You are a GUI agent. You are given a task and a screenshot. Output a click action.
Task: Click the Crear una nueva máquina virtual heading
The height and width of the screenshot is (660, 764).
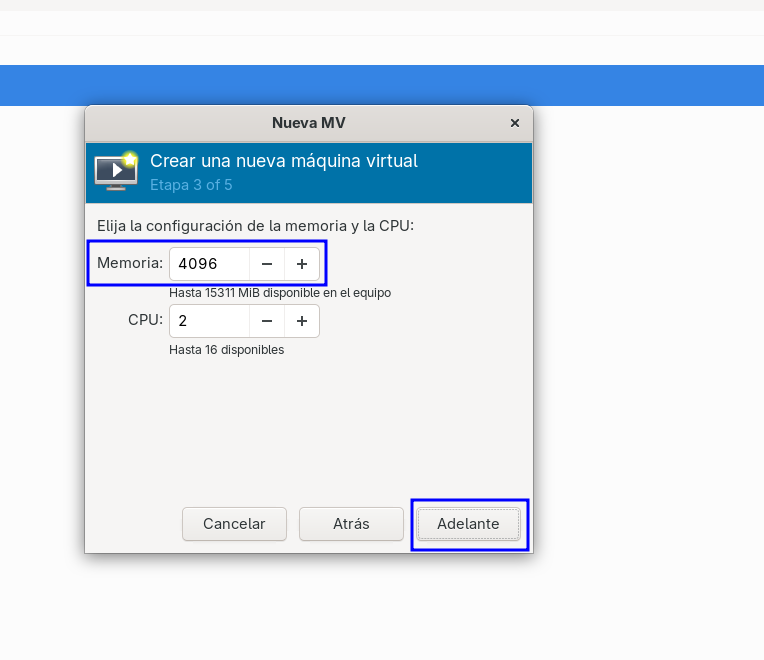[x=284, y=161]
